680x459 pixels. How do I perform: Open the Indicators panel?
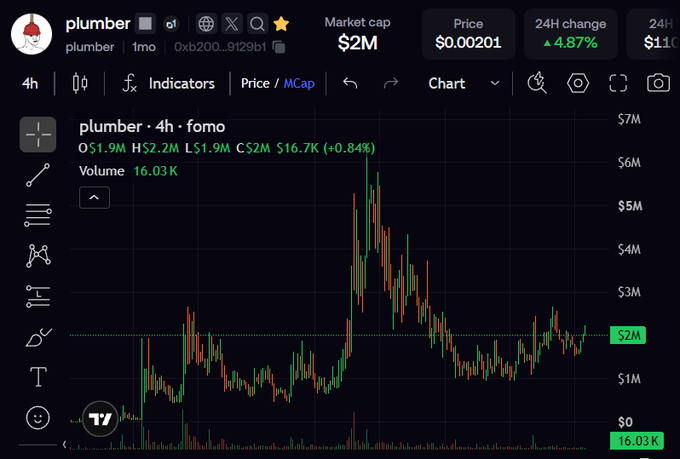coord(169,83)
